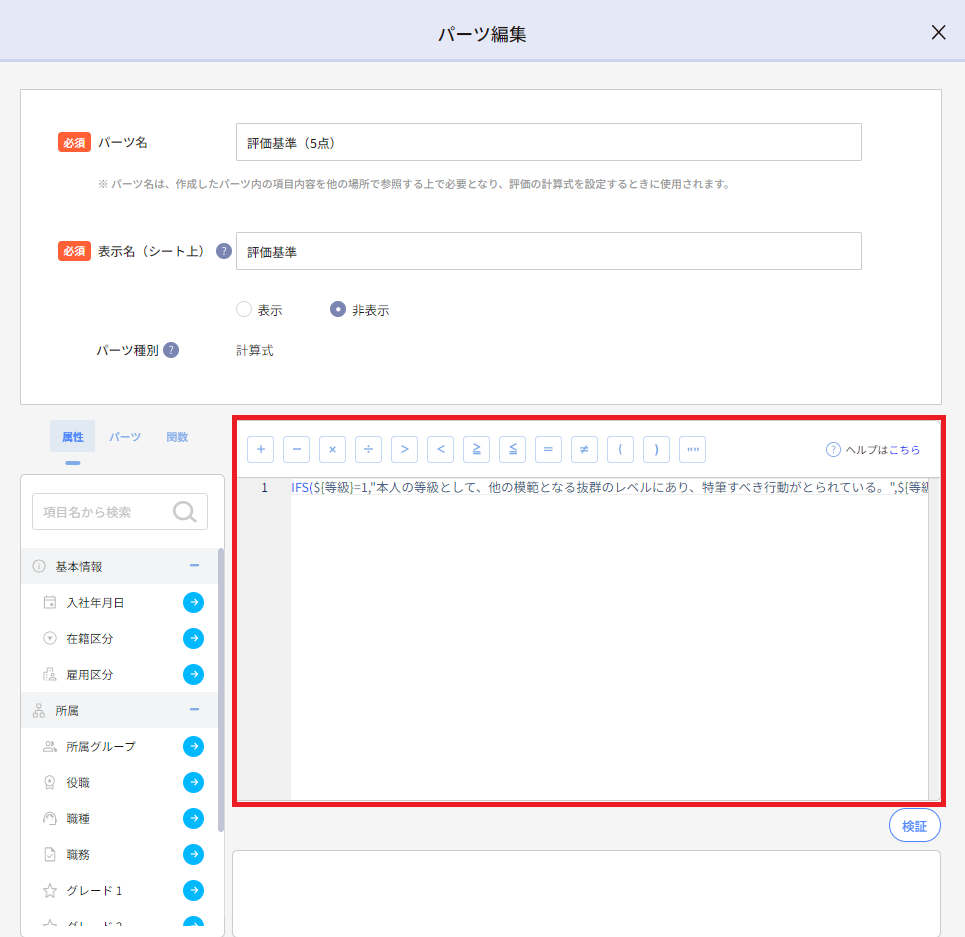Insert the division operator button
This screenshot has height=937, width=965.
368,450
